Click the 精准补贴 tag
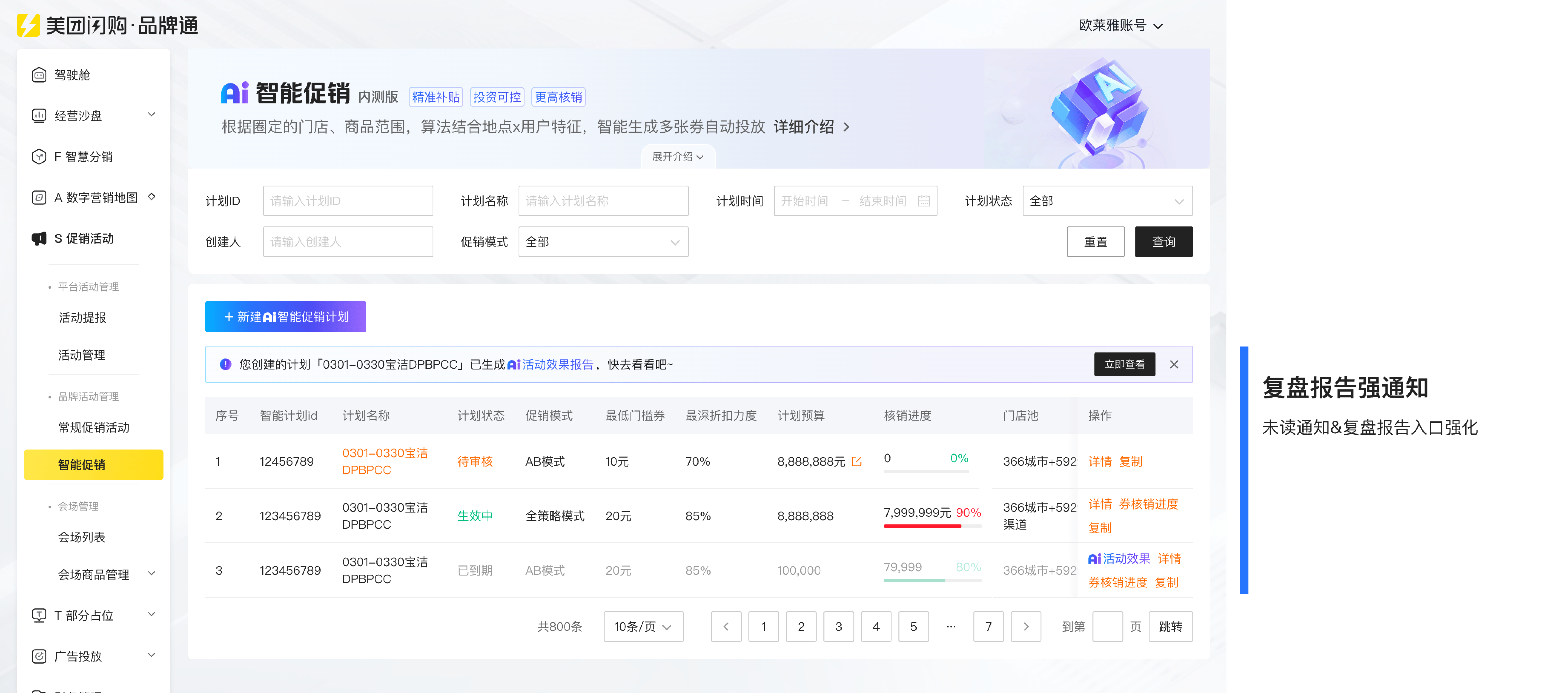1568x693 pixels. click(x=435, y=97)
